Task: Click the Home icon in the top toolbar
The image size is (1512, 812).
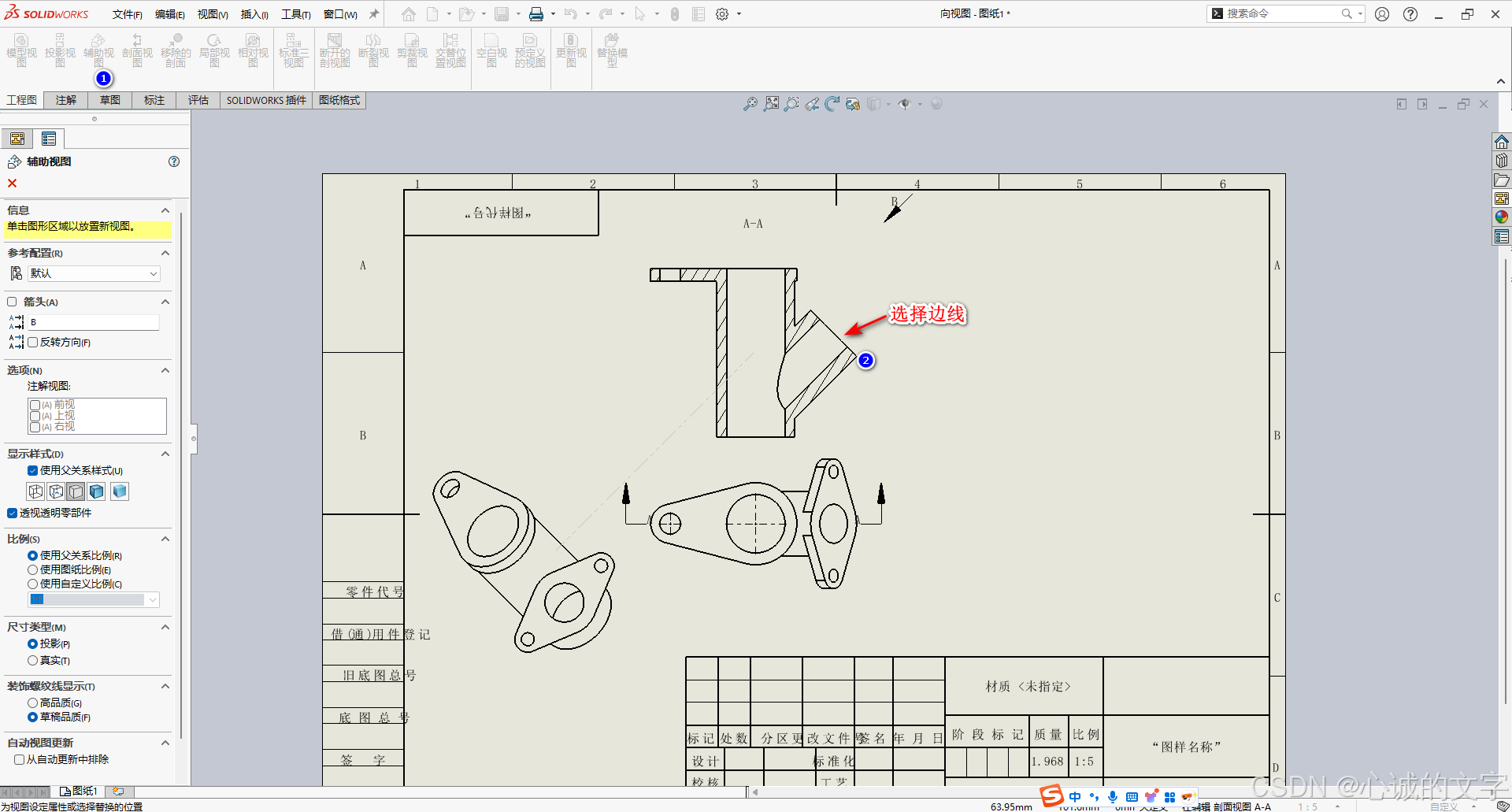Action: [x=408, y=14]
